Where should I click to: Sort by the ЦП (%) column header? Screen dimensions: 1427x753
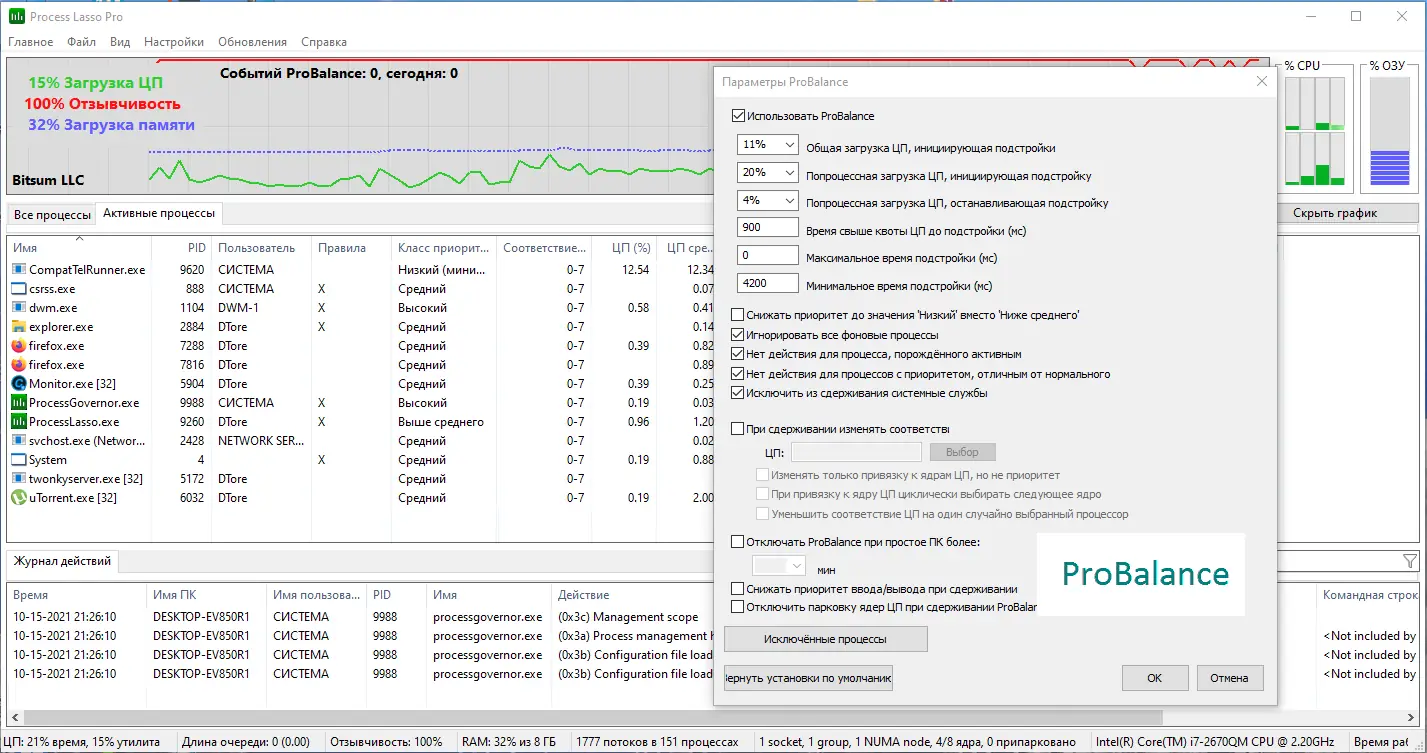click(x=626, y=248)
